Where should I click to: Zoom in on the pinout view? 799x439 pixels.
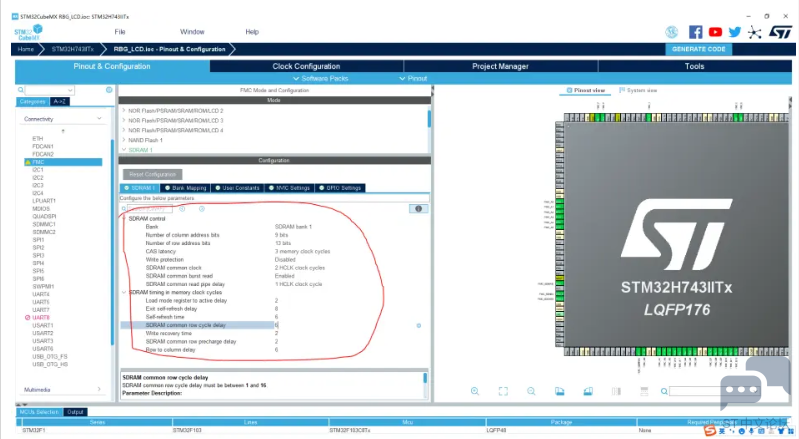(x=474, y=391)
